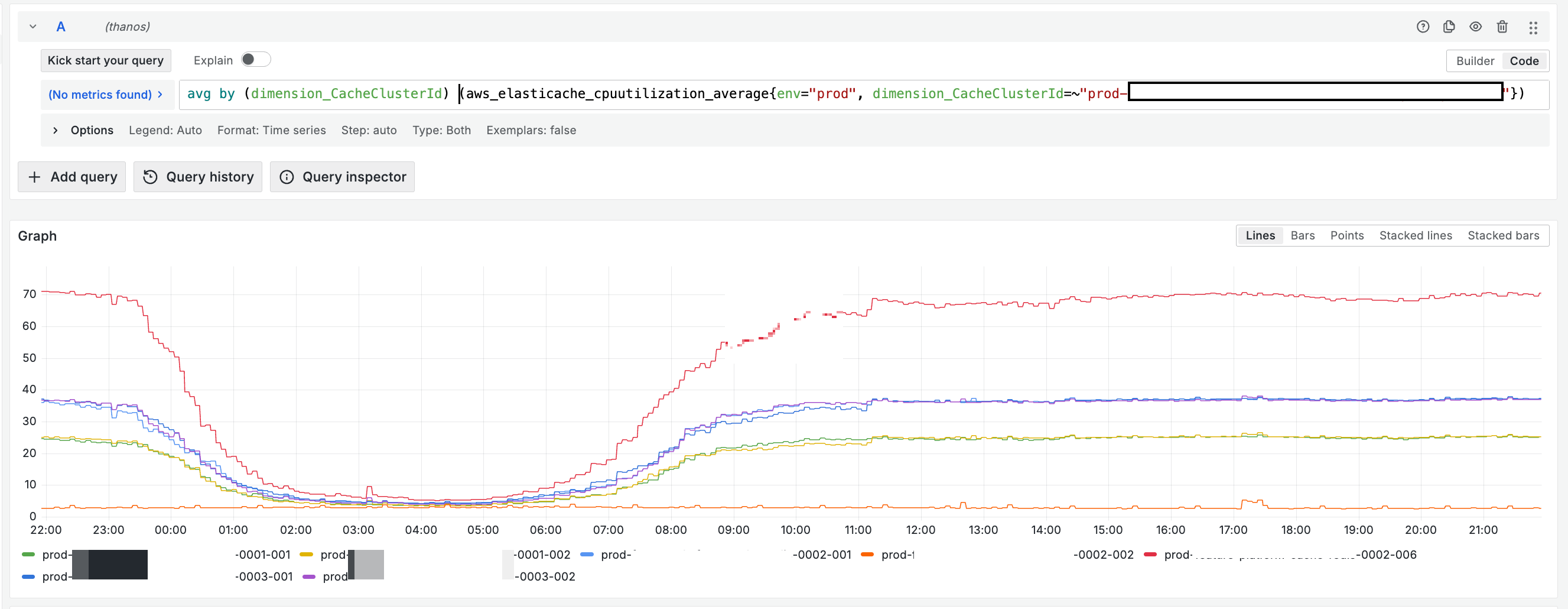Enable the Explain switch
This screenshot has width=1568, height=609.
[256, 60]
